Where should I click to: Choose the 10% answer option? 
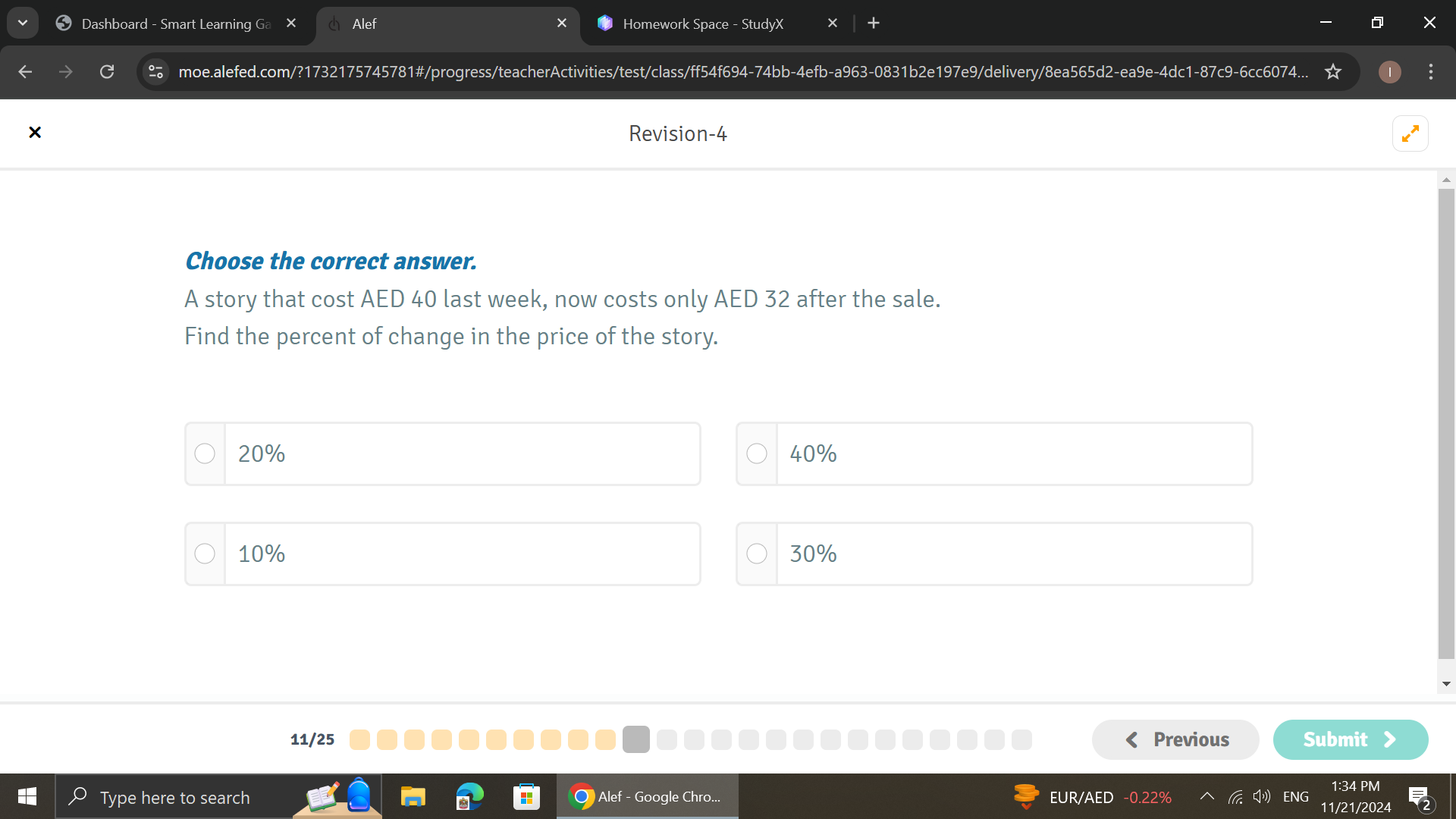tap(205, 554)
